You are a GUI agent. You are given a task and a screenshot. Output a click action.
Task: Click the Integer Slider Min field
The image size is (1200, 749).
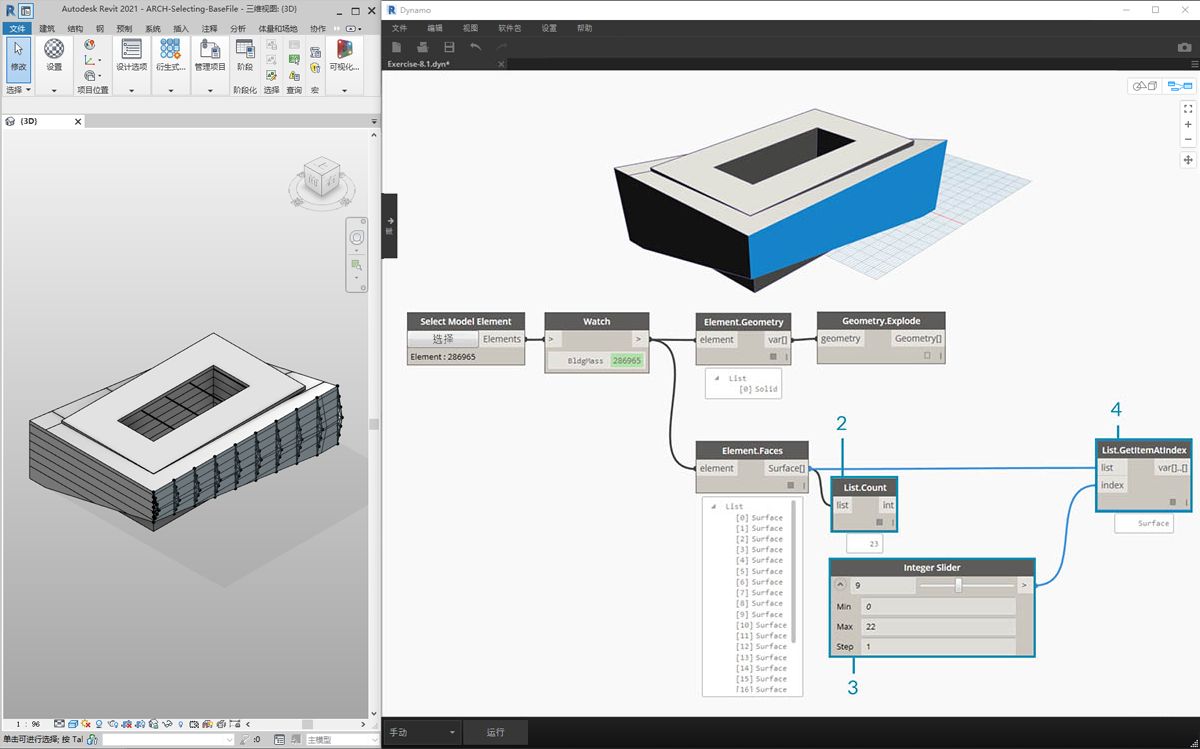click(x=937, y=607)
